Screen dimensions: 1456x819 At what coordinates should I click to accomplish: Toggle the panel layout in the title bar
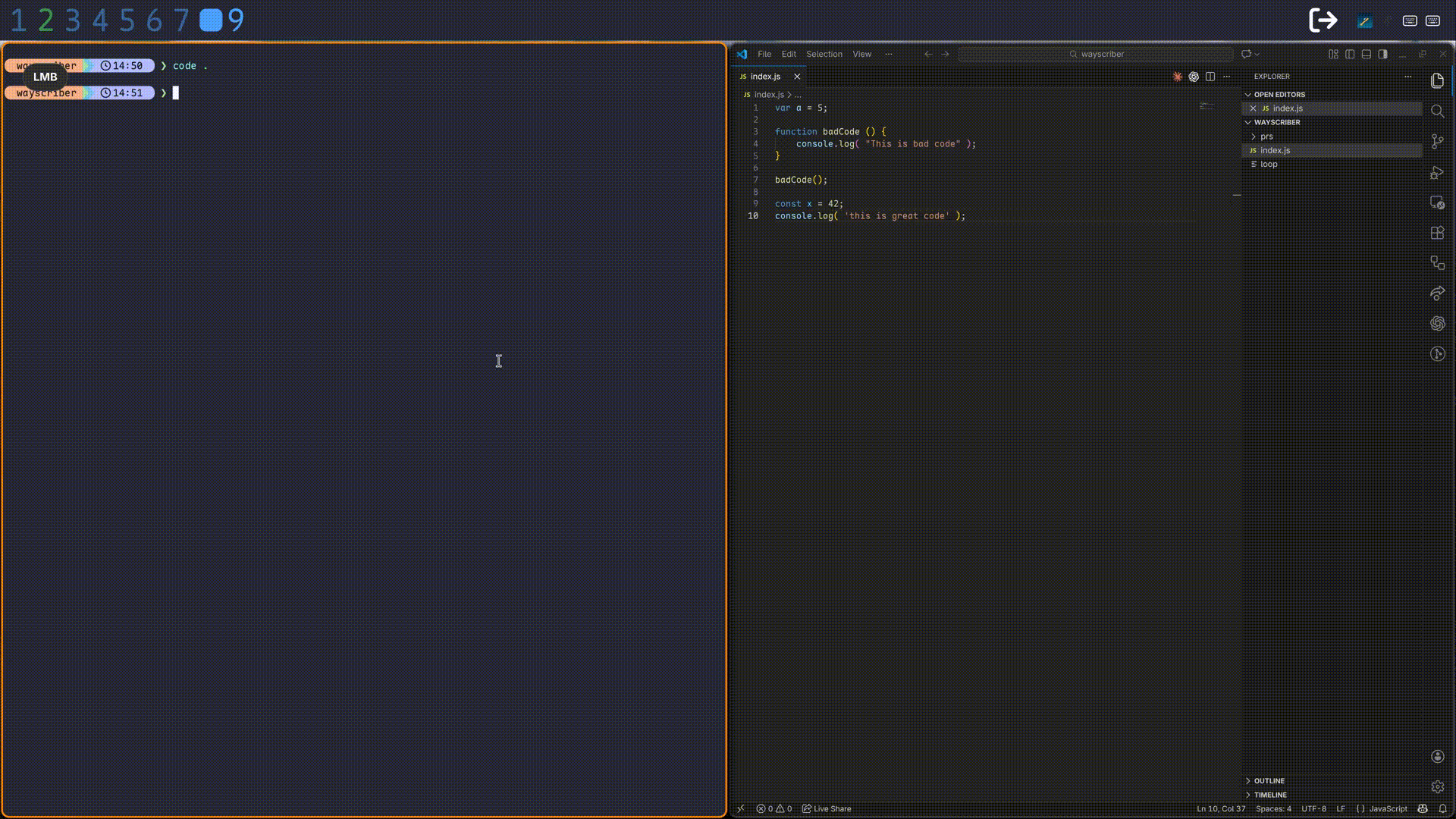coord(1367,54)
